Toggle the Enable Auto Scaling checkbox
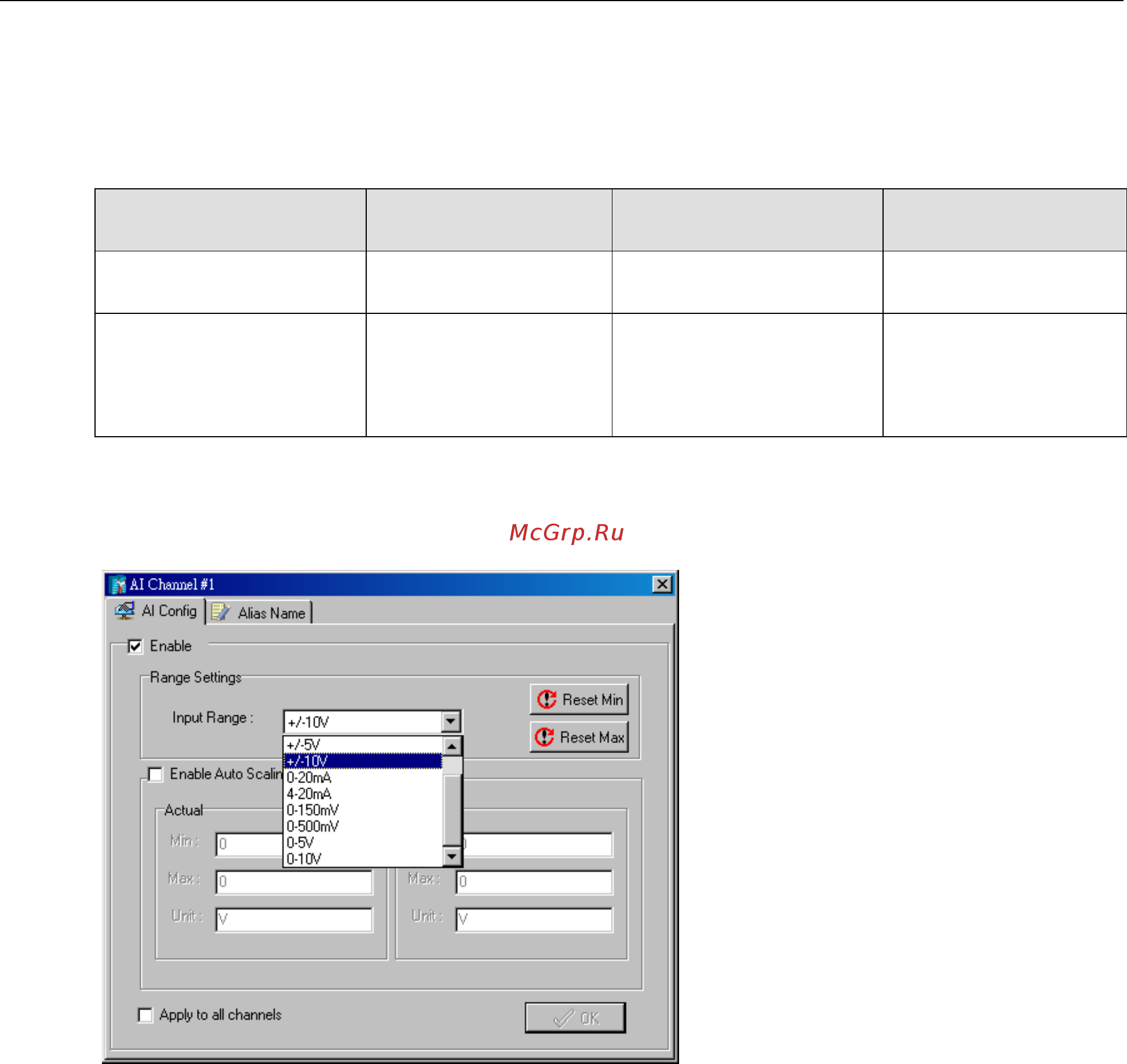 tap(155, 774)
